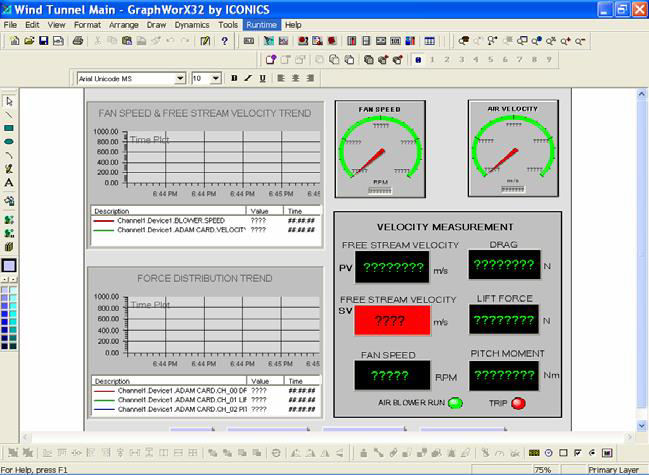Open the Dynamics menu
Viewport: 649px width, 475px height.
coord(192,25)
